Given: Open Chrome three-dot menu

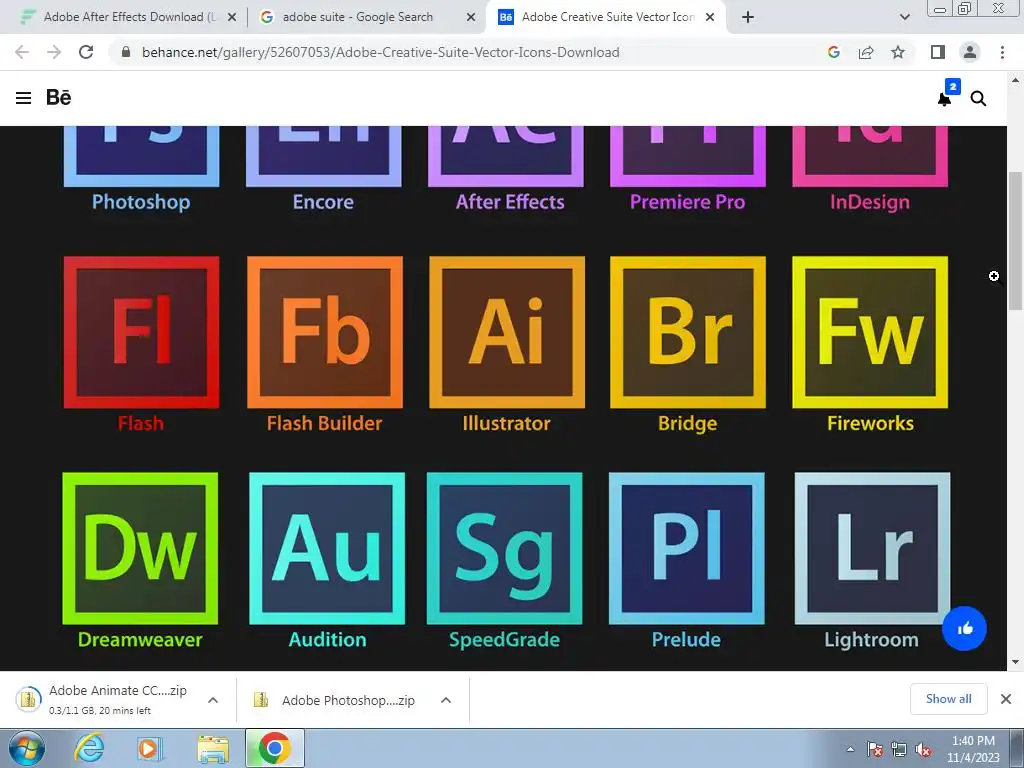Looking at the screenshot, I should [1002, 52].
